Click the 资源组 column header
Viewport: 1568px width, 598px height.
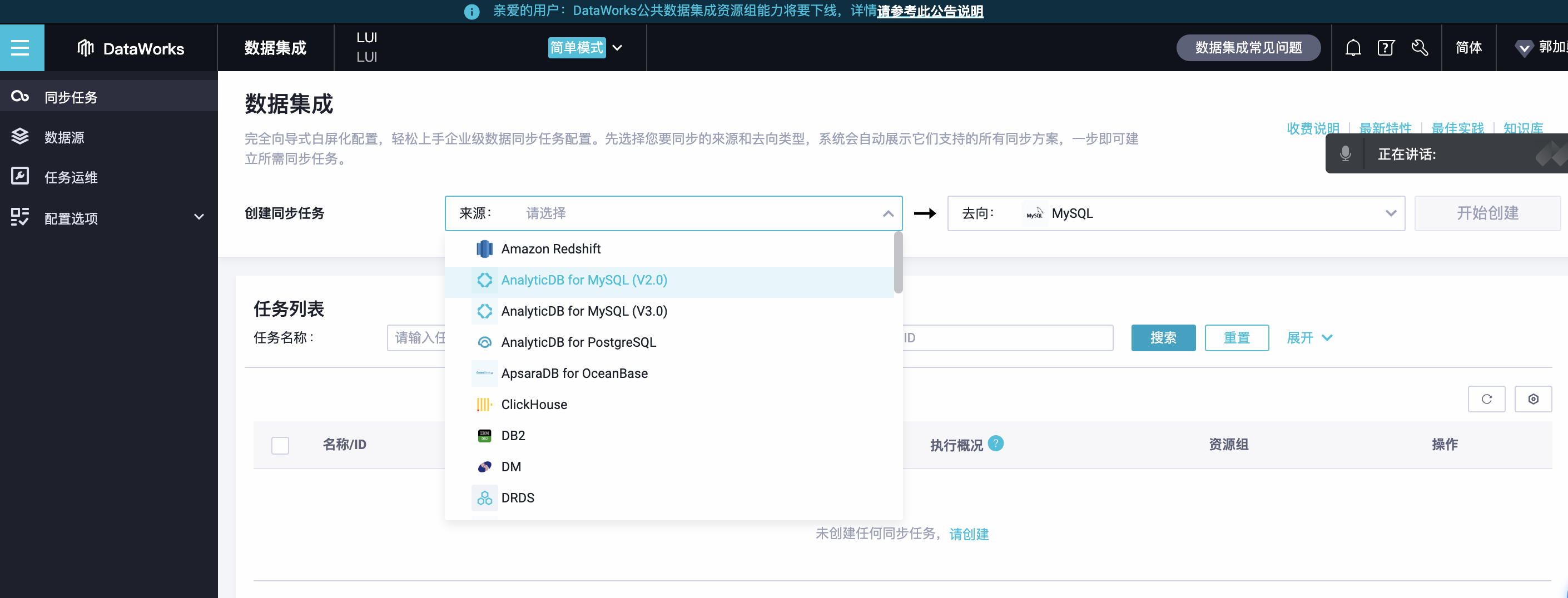tap(1228, 445)
